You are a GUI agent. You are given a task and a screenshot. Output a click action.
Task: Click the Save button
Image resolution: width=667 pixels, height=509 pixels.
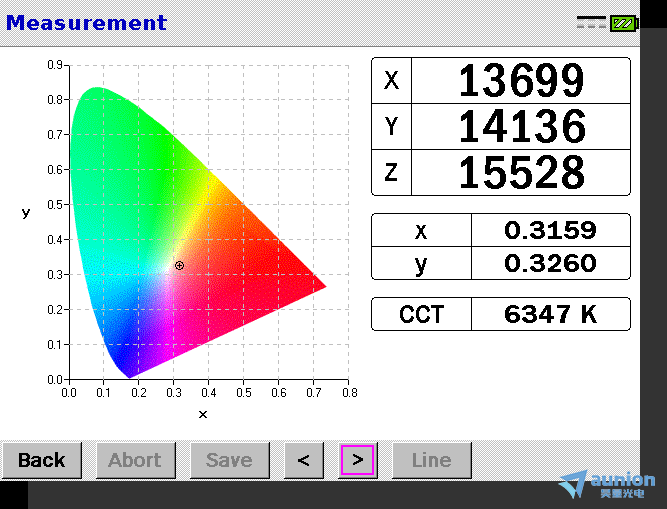(x=230, y=460)
